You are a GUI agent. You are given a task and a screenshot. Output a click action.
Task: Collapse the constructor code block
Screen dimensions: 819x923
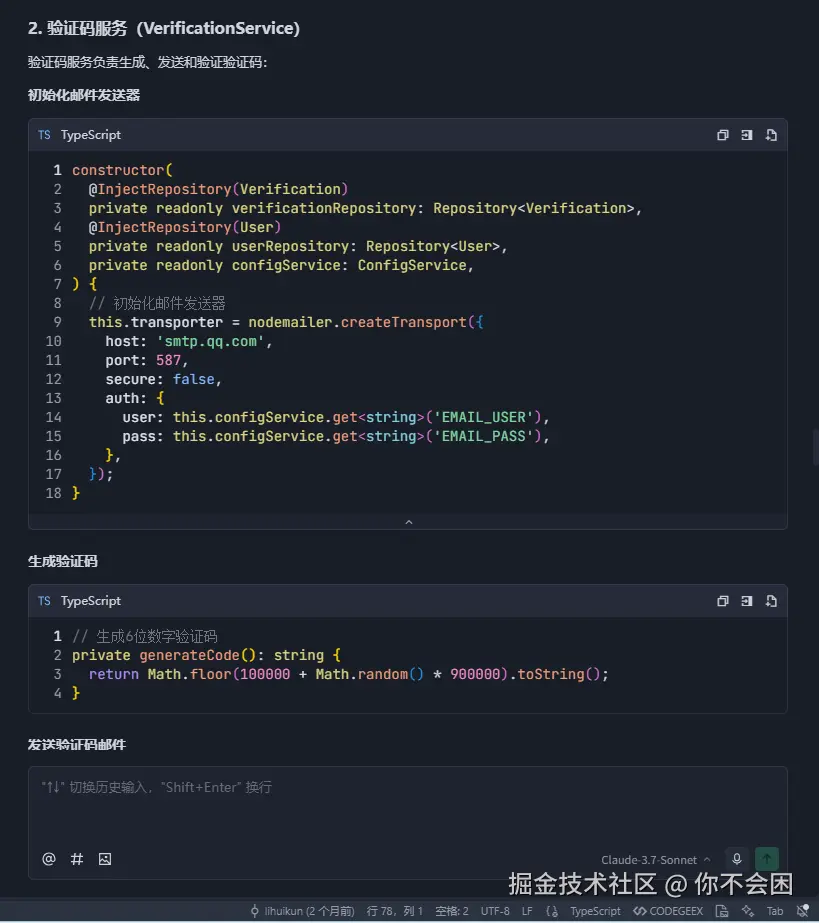pos(409,522)
